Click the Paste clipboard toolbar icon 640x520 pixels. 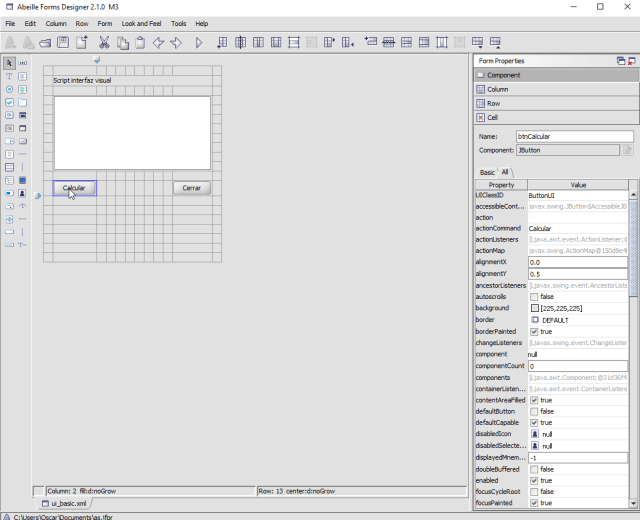pyautogui.click(x=140, y=42)
